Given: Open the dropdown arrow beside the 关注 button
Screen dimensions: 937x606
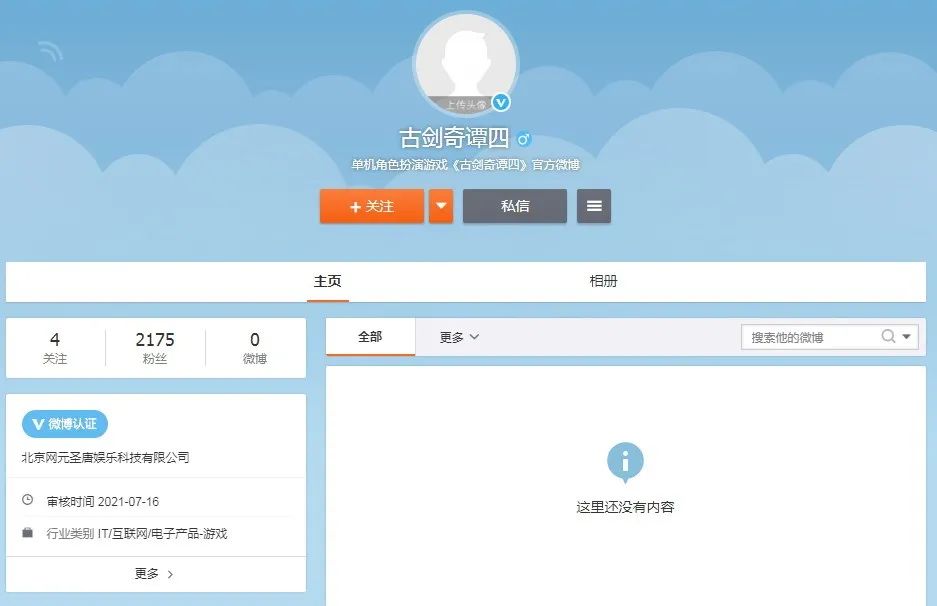Looking at the screenshot, I should click(x=440, y=207).
